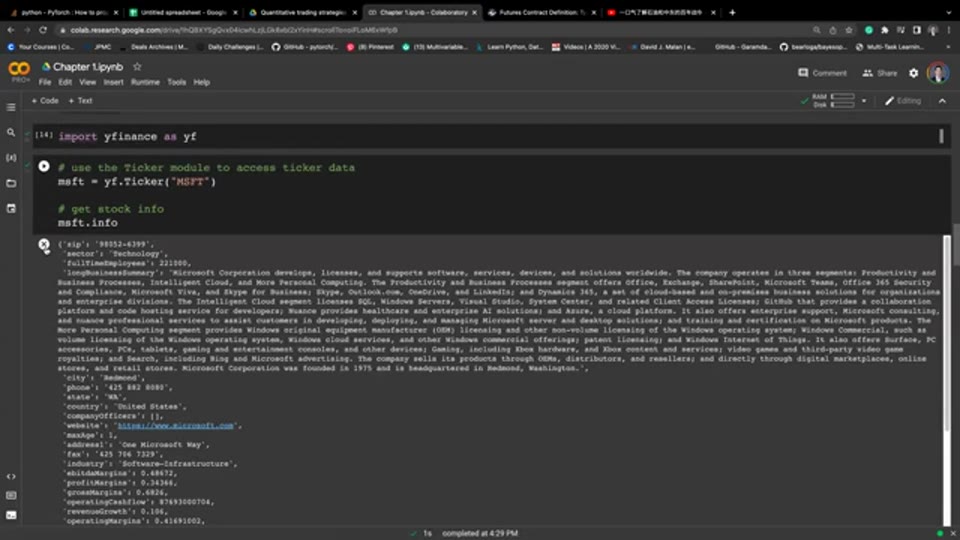Open the browser extensions puzzle icon

click(885, 29)
